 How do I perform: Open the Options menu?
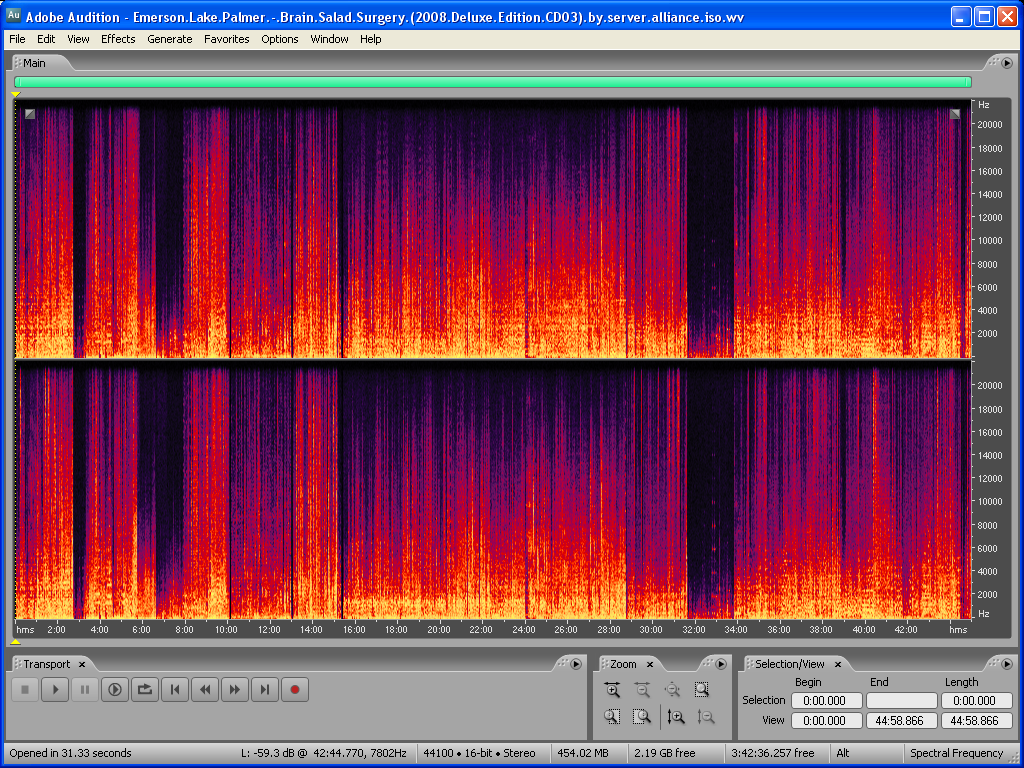280,39
